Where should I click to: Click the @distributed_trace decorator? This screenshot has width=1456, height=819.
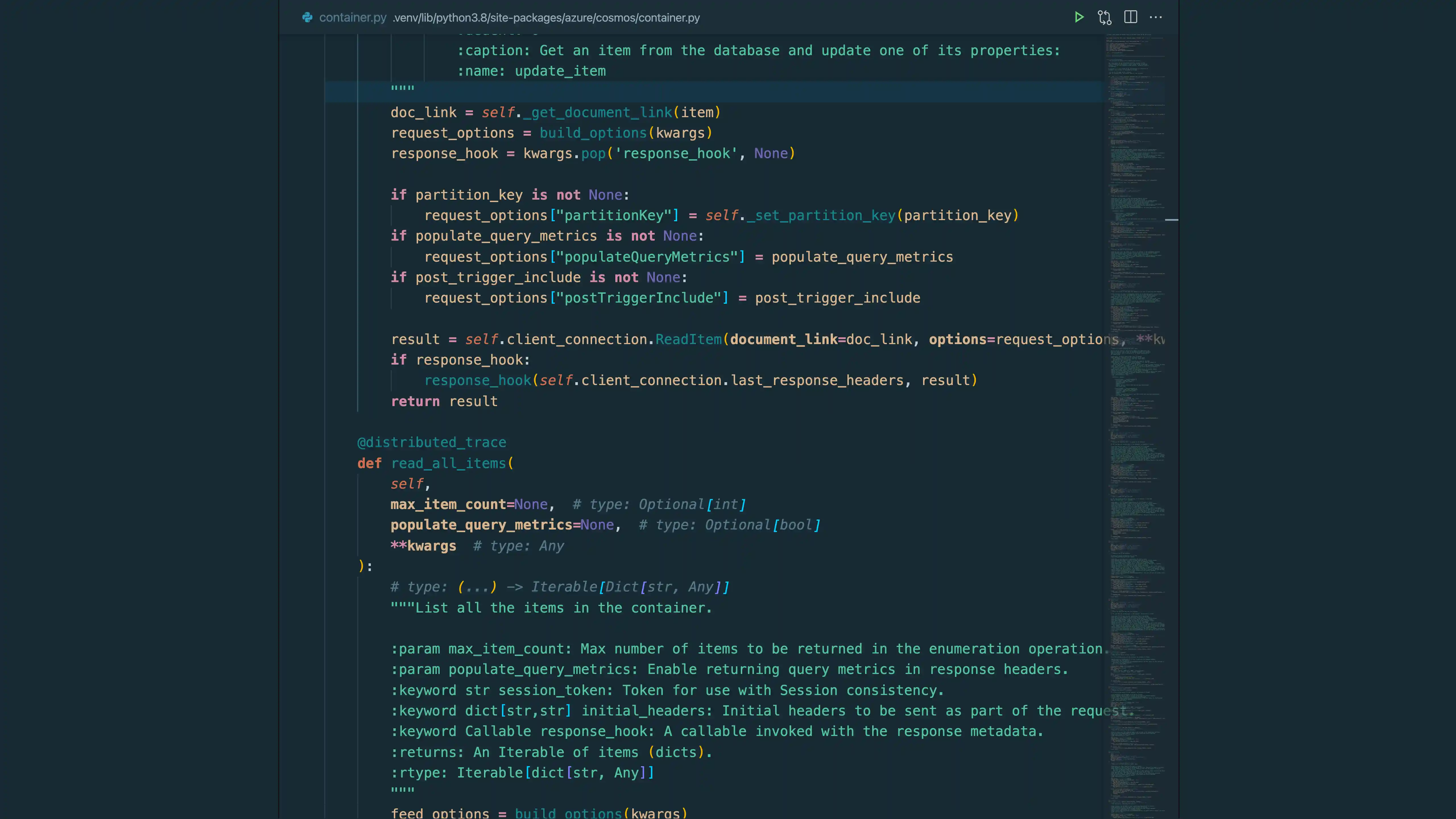point(431,442)
